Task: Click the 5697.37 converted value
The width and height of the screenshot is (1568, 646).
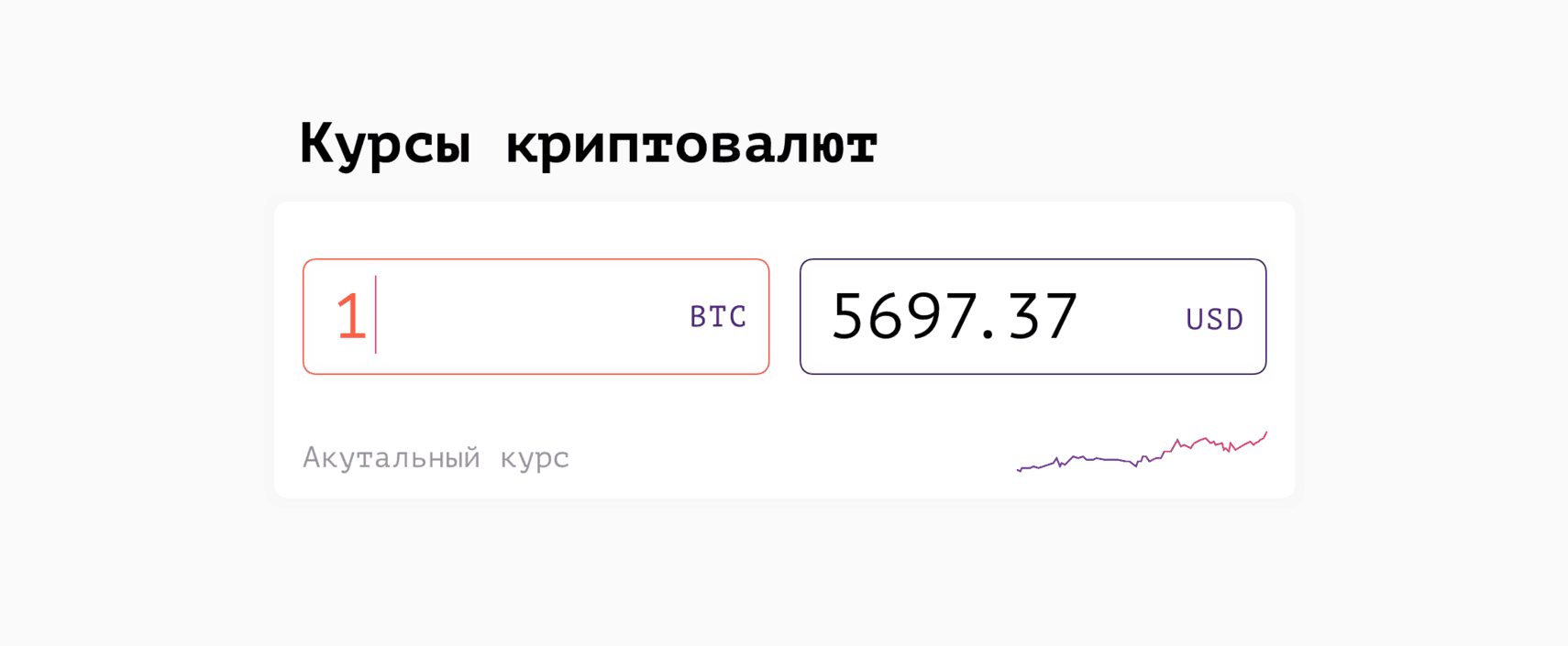Action: pos(954,317)
